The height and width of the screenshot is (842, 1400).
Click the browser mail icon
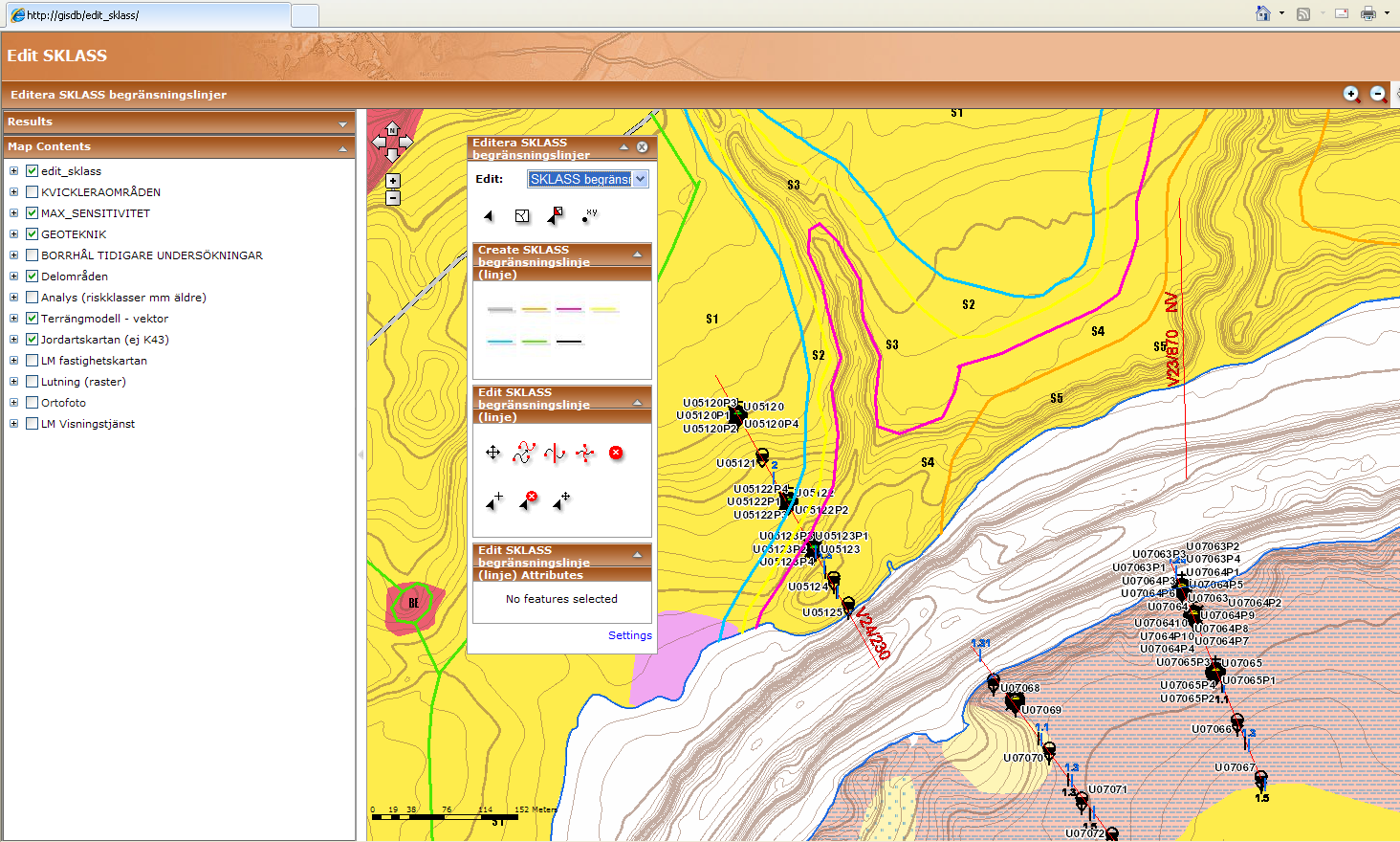(1342, 13)
